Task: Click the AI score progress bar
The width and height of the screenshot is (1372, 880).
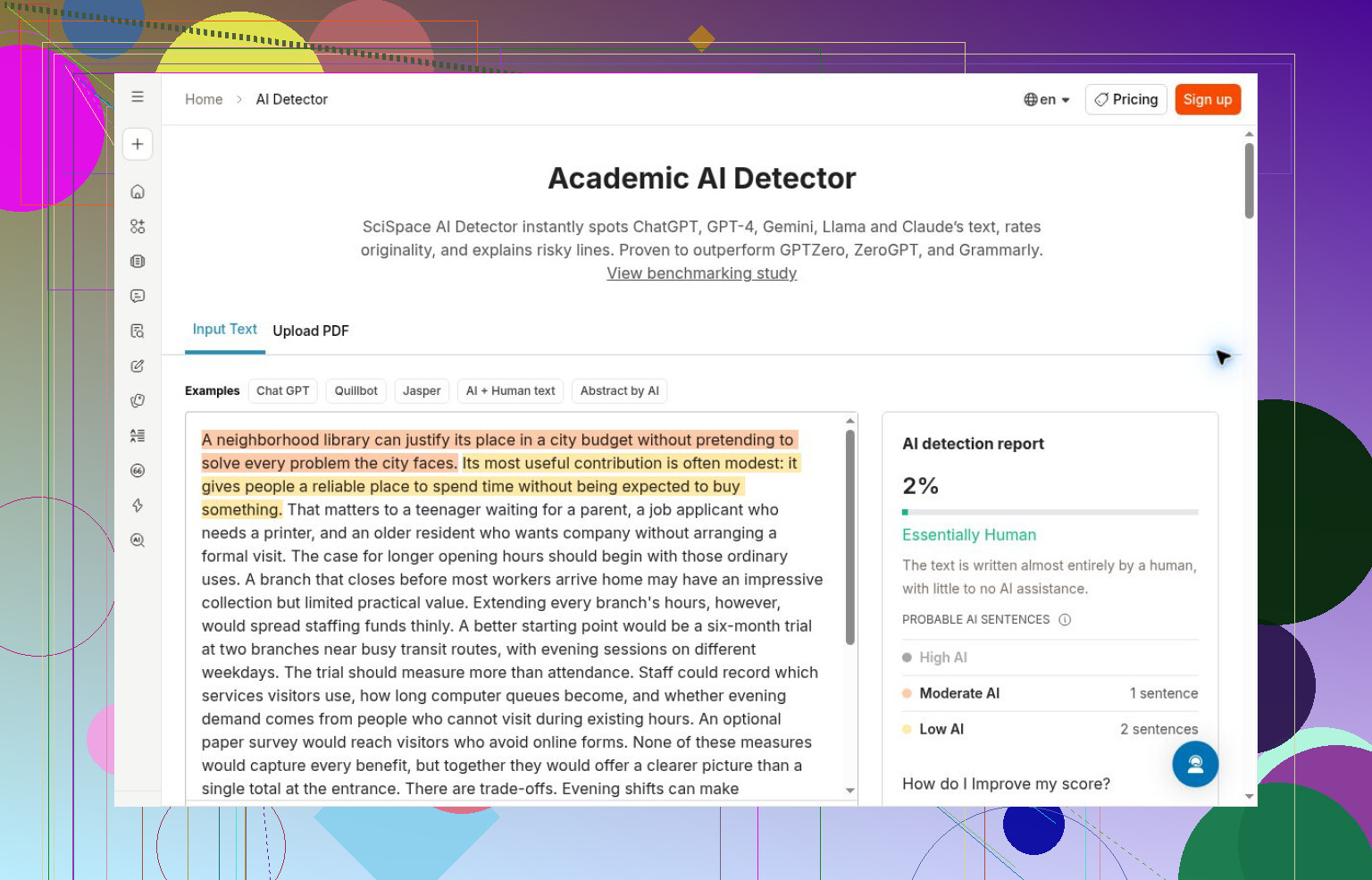Action: click(1050, 512)
